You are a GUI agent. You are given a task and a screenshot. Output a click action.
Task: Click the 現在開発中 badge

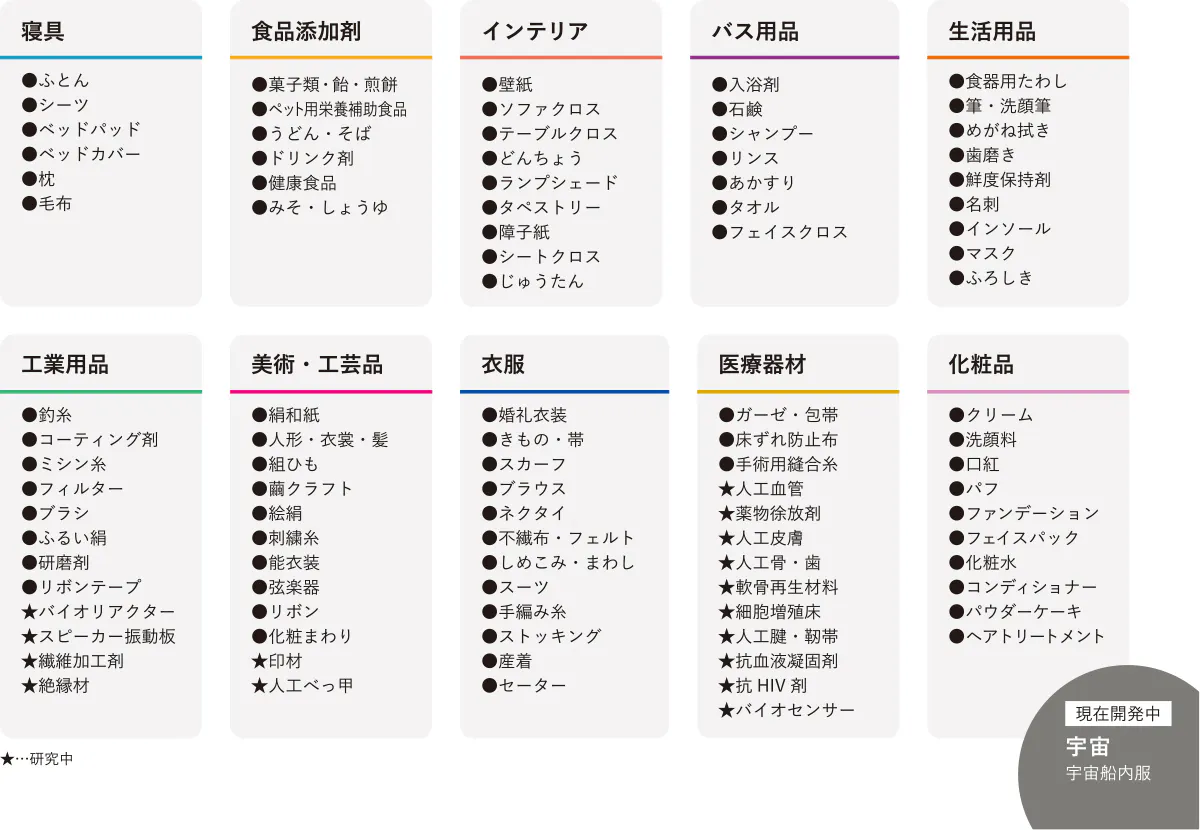1118,714
